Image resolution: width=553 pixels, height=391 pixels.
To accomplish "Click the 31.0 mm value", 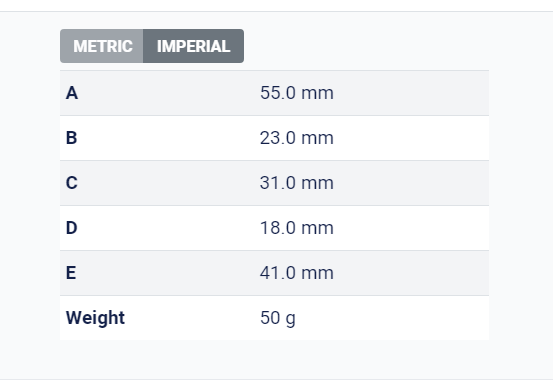I will (x=297, y=183).
